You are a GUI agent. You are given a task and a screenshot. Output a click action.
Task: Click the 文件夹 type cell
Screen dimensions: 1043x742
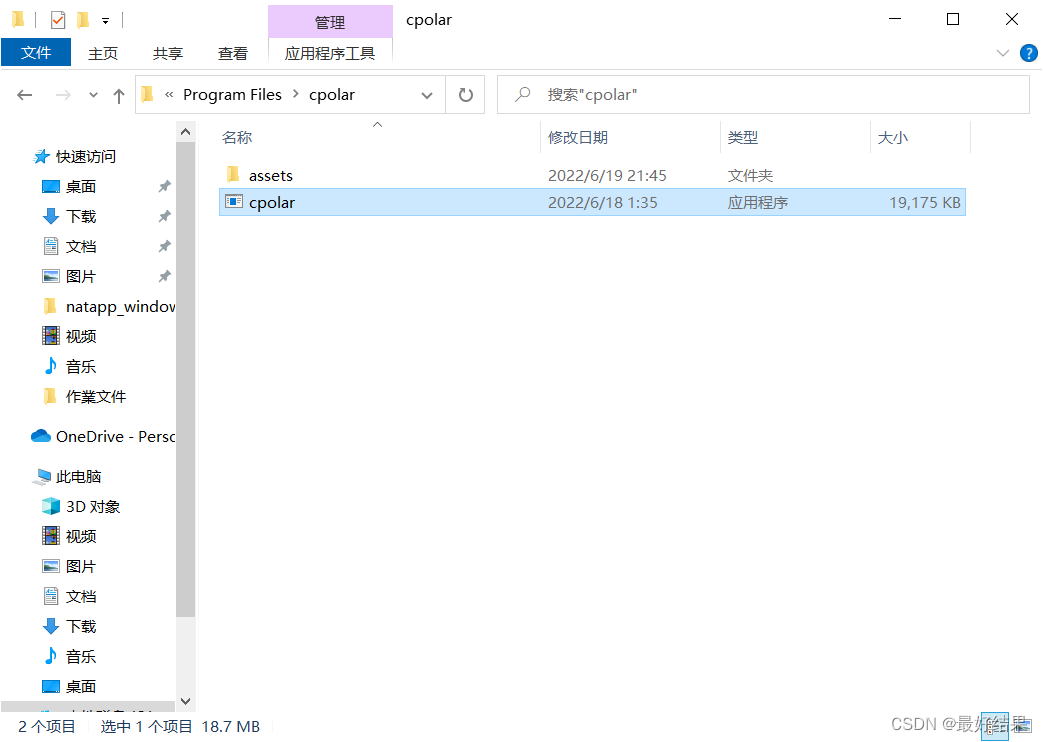click(750, 176)
